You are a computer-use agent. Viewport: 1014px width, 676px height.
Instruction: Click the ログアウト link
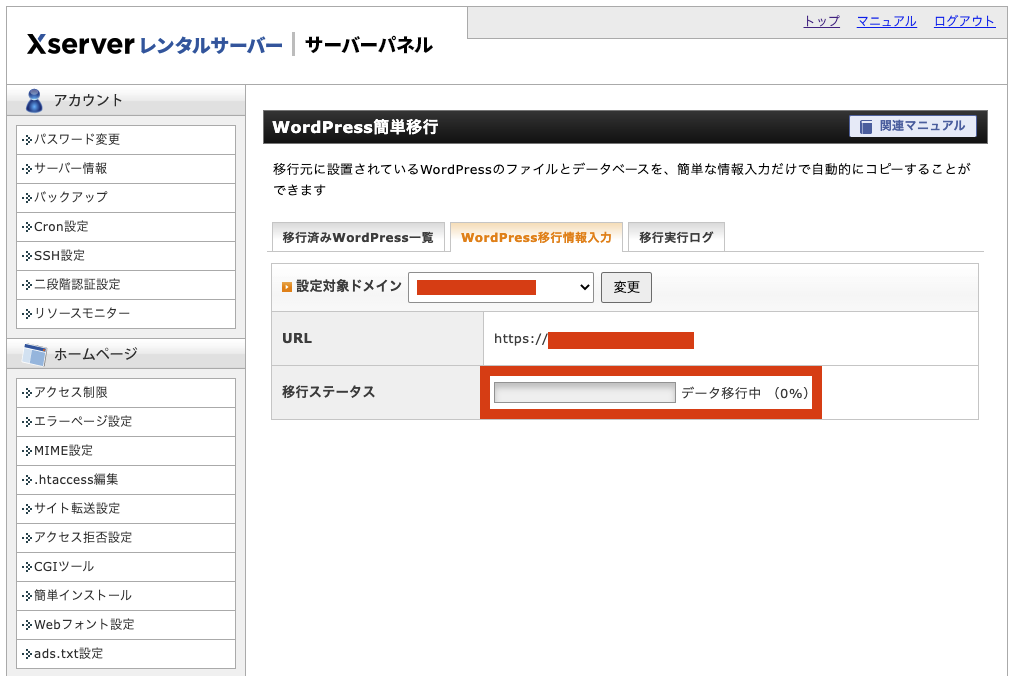(964, 21)
